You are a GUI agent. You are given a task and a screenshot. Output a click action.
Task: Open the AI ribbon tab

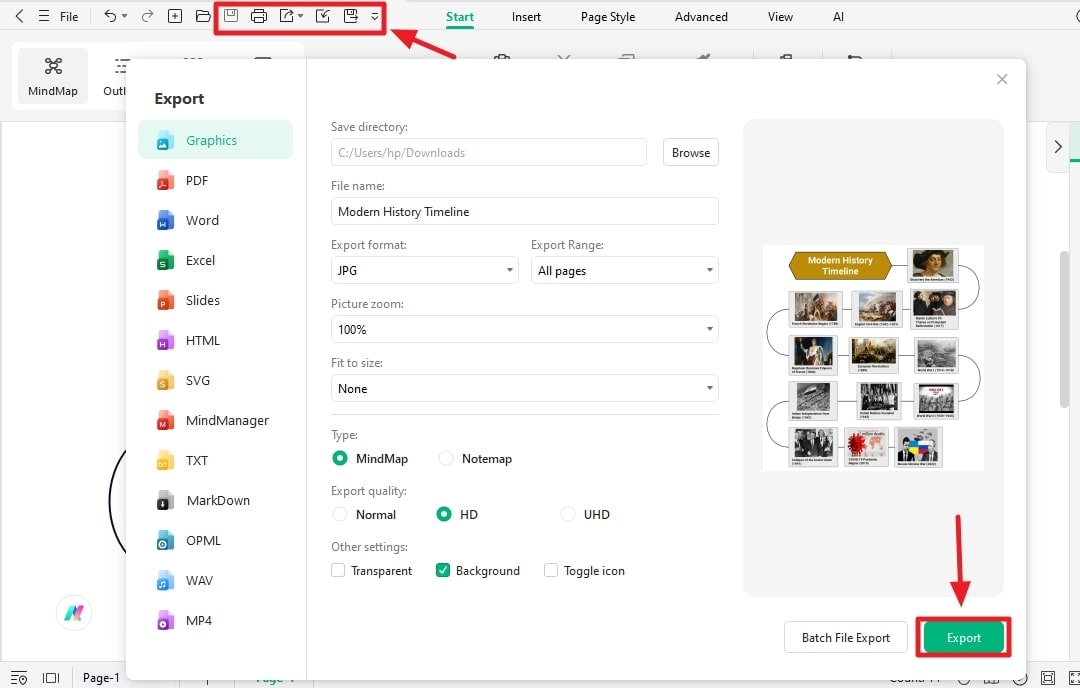[x=838, y=17]
